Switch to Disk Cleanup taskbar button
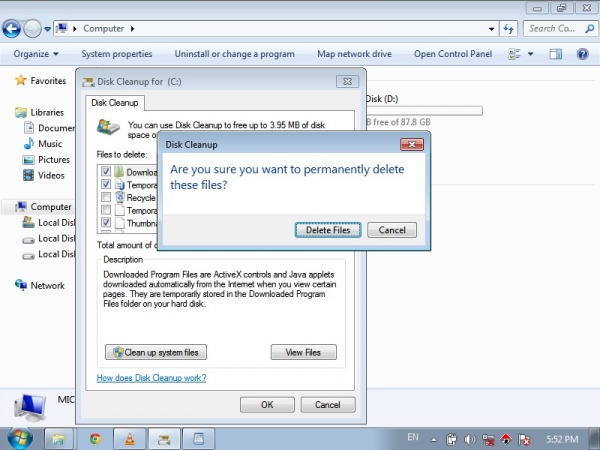Screen dimensions: 600x450 (x=164, y=439)
